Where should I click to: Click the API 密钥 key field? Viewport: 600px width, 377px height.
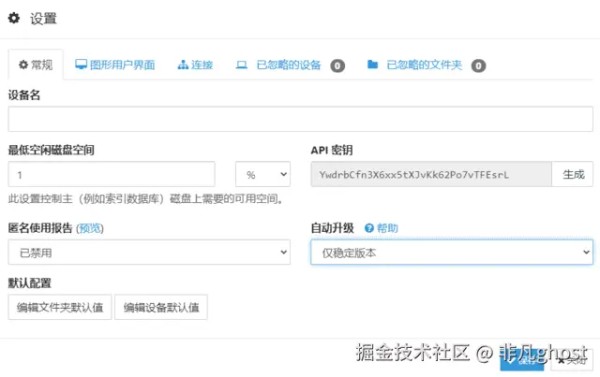pyautogui.click(x=431, y=174)
